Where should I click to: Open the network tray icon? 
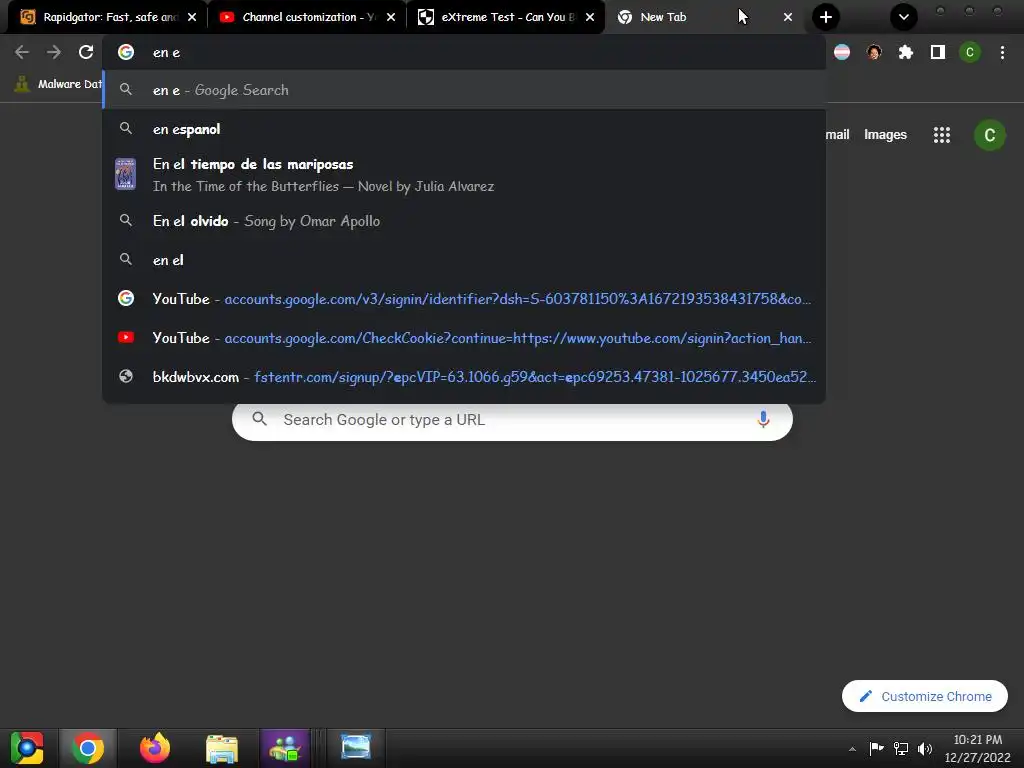click(901, 748)
